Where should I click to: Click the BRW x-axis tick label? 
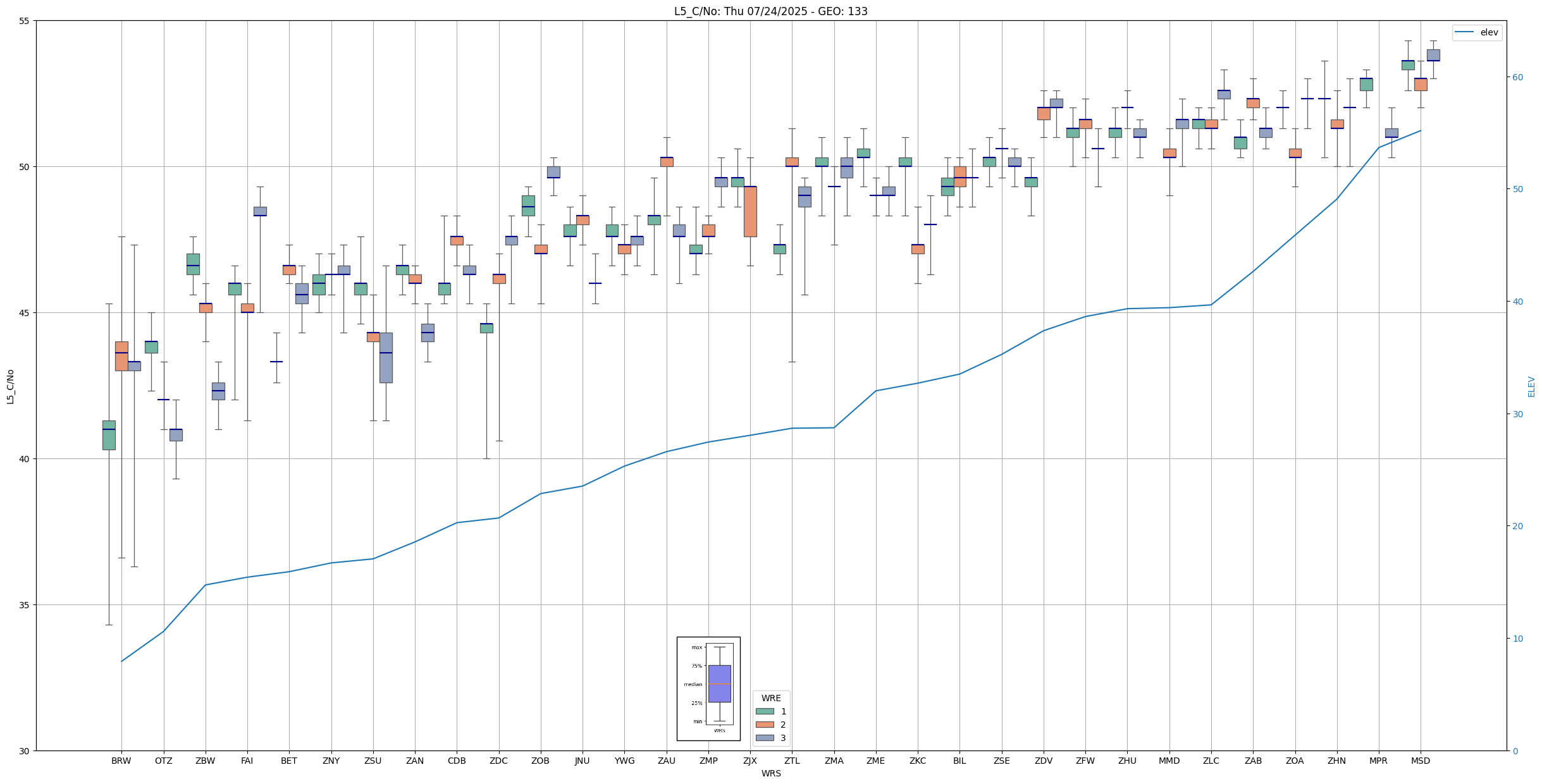(x=121, y=761)
